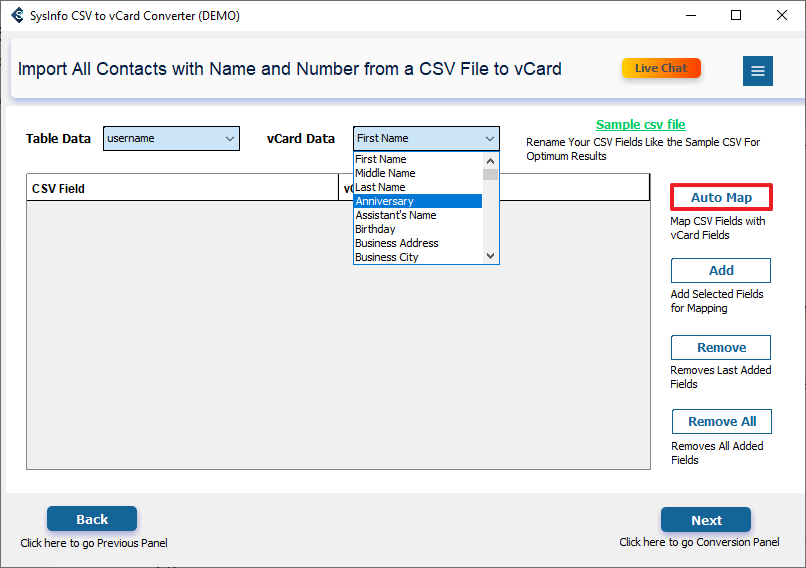Collapse the vCard Data First Name combo box
This screenshot has width=806, height=568.
click(x=426, y=138)
